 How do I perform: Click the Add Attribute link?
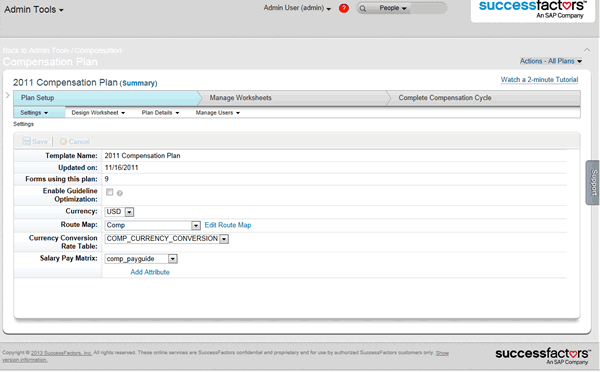click(150, 272)
